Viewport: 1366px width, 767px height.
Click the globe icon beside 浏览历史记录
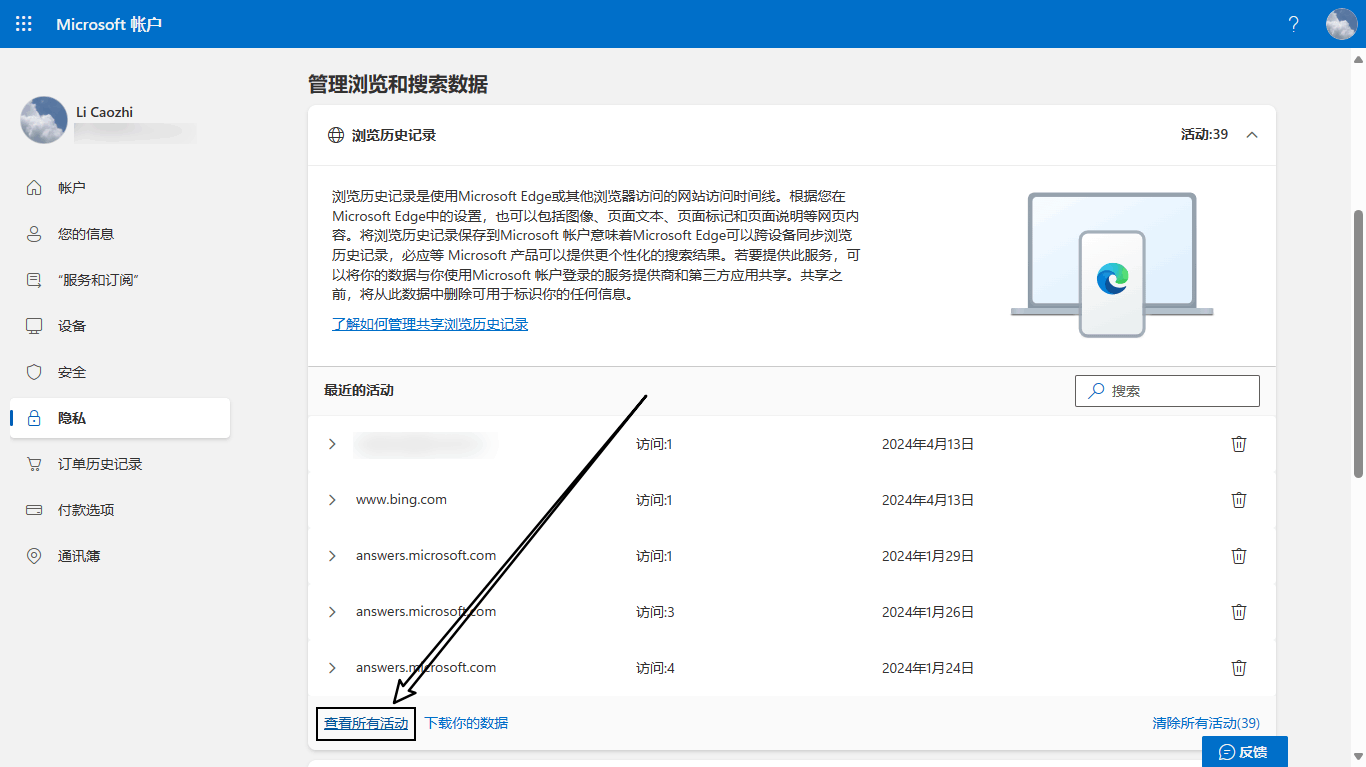(336, 135)
